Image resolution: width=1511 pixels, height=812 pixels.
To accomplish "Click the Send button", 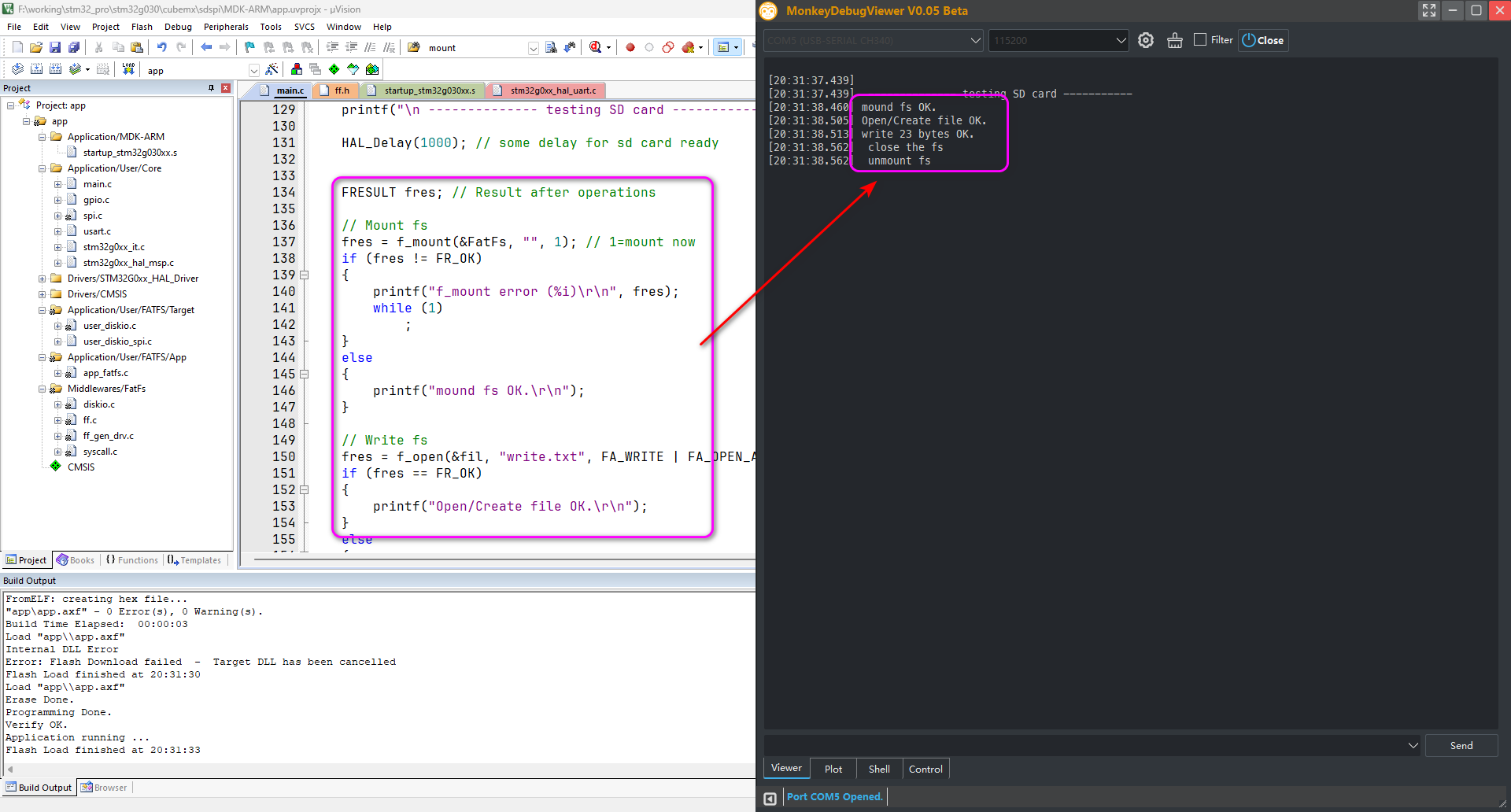I will click(1461, 745).
